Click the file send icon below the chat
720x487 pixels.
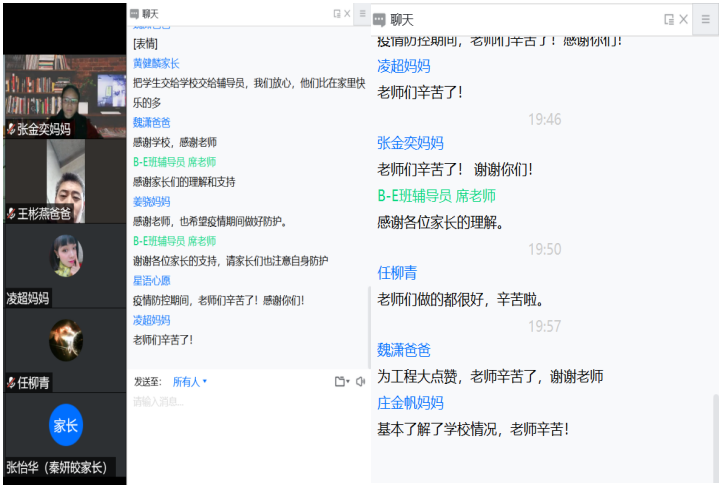341,381
